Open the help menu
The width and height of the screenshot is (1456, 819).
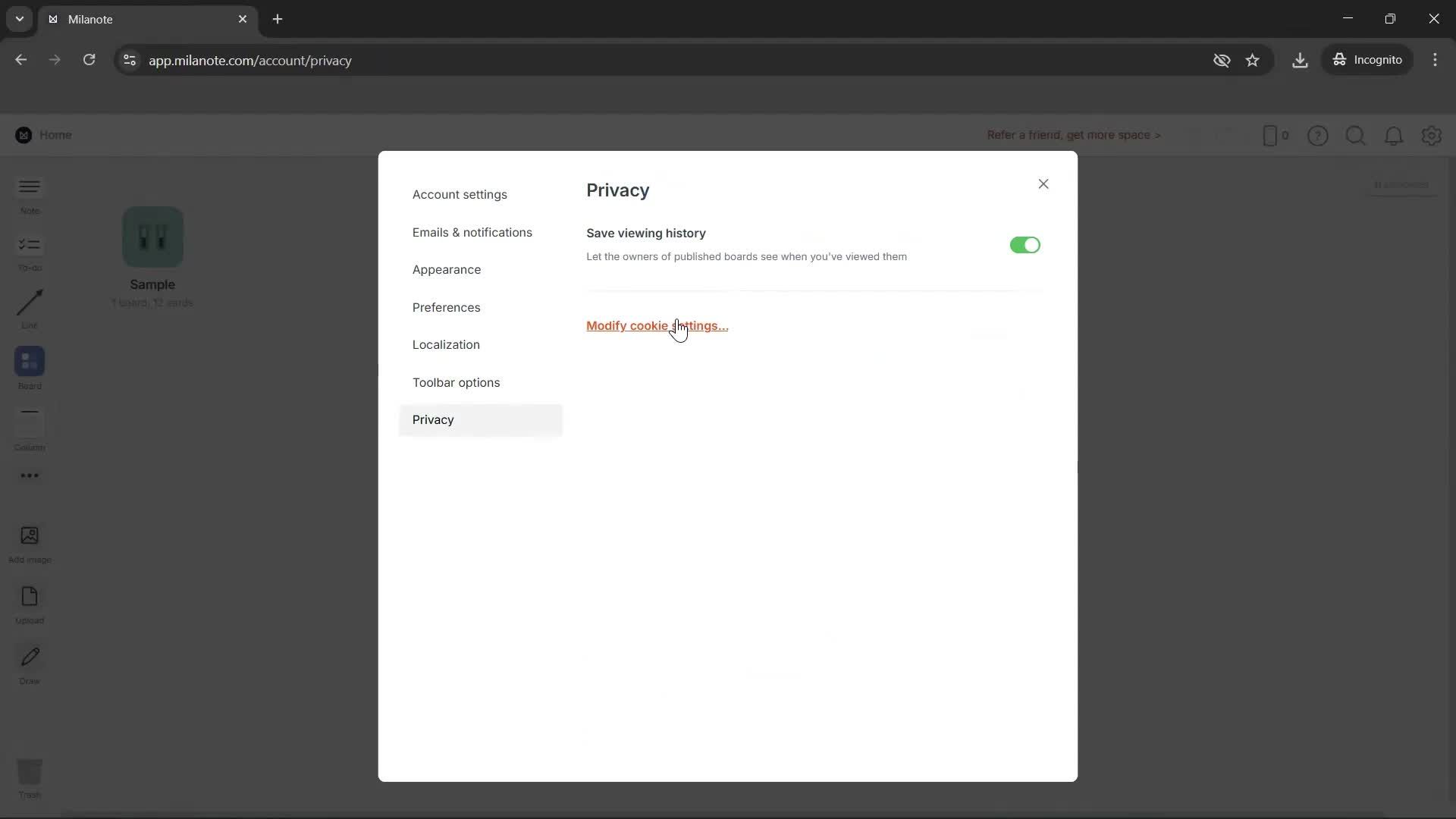click(x=1319, y=135)
